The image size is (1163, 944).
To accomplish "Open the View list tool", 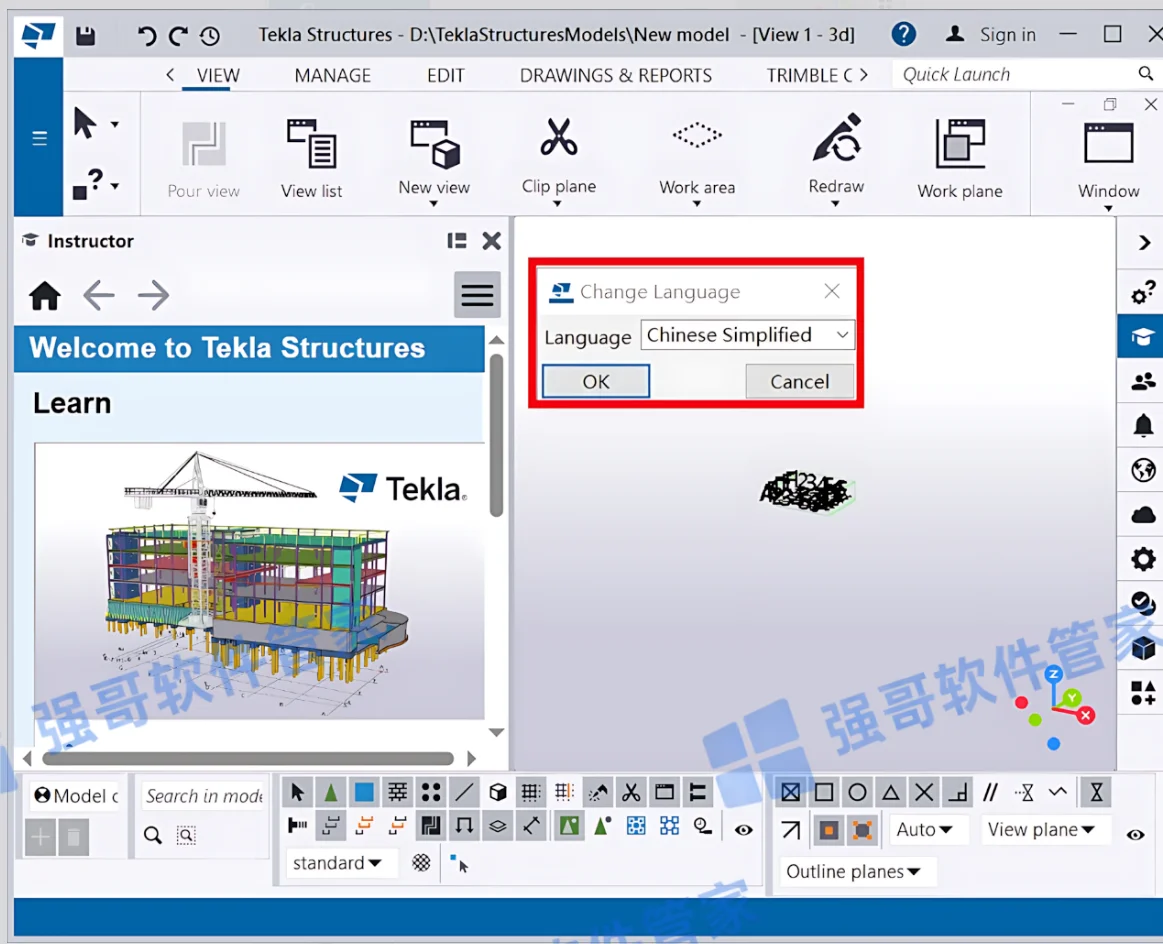I will point(312,159).
